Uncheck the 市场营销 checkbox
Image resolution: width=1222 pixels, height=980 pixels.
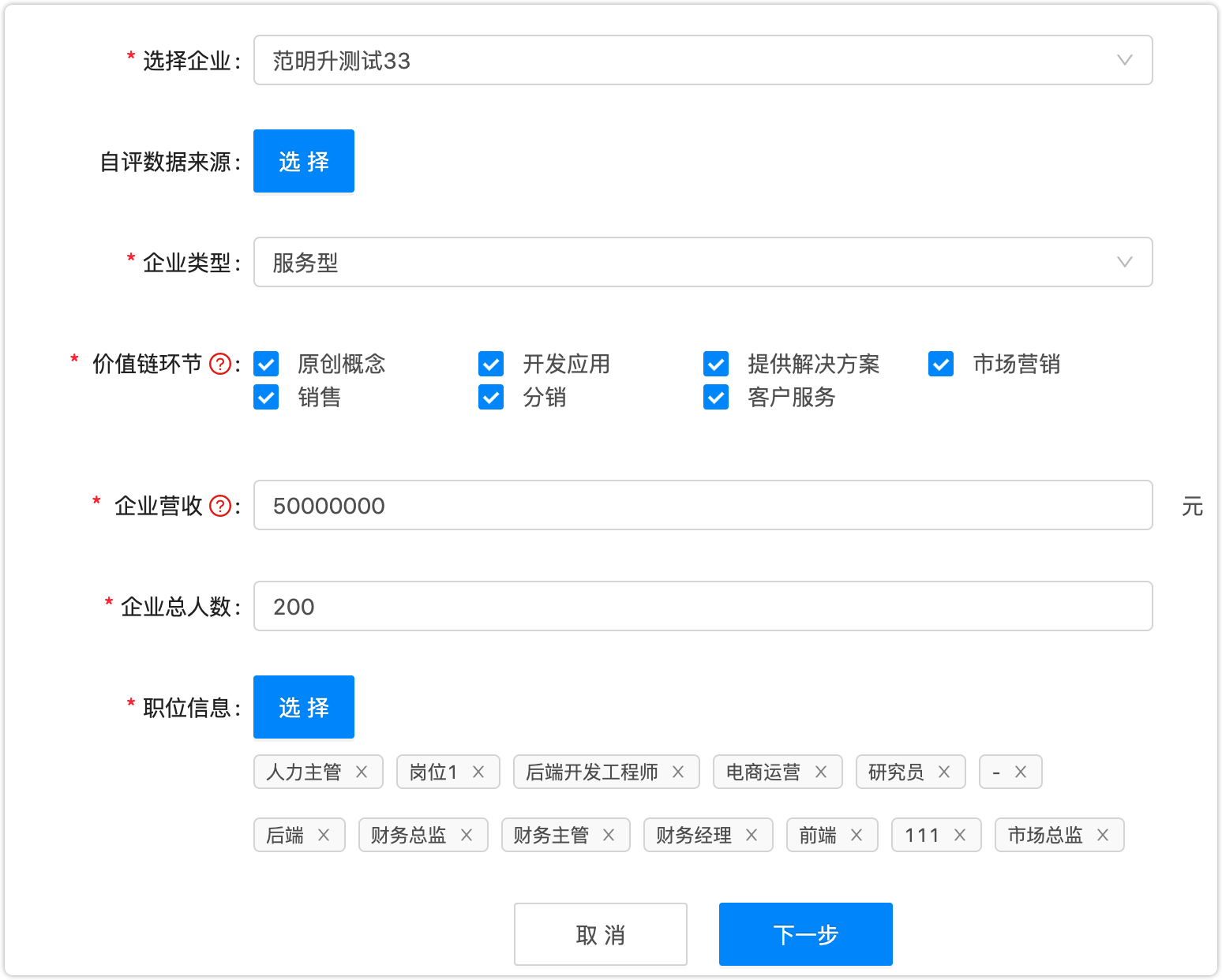(941, 364)
